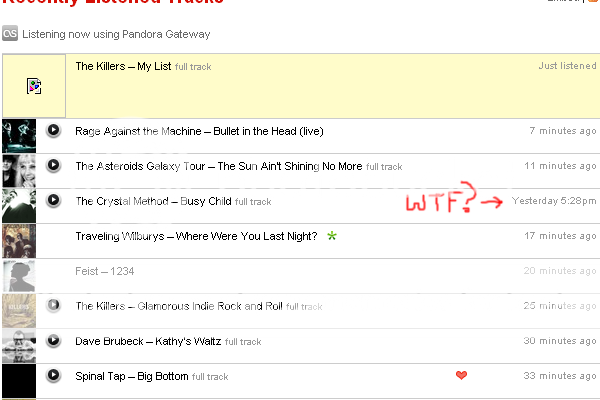Play Rage Against the Machine Bullet in the Head
Image resolution: width=600 pixels, height=400 pixels.
coord(54,131)
